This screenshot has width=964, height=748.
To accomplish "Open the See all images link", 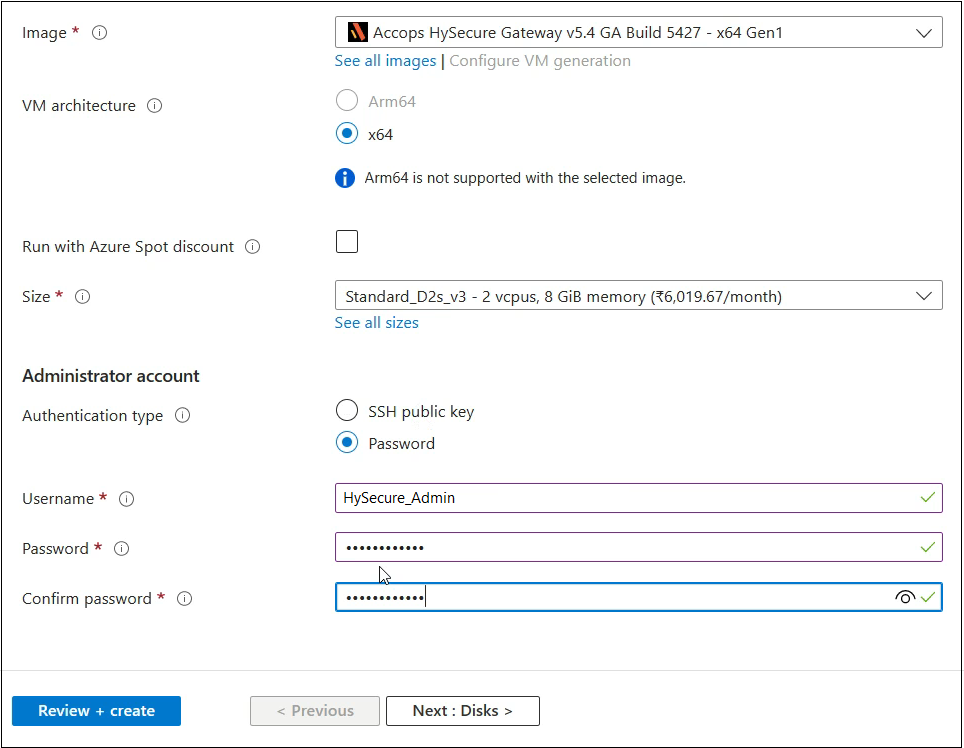I will tap(385, 61).
